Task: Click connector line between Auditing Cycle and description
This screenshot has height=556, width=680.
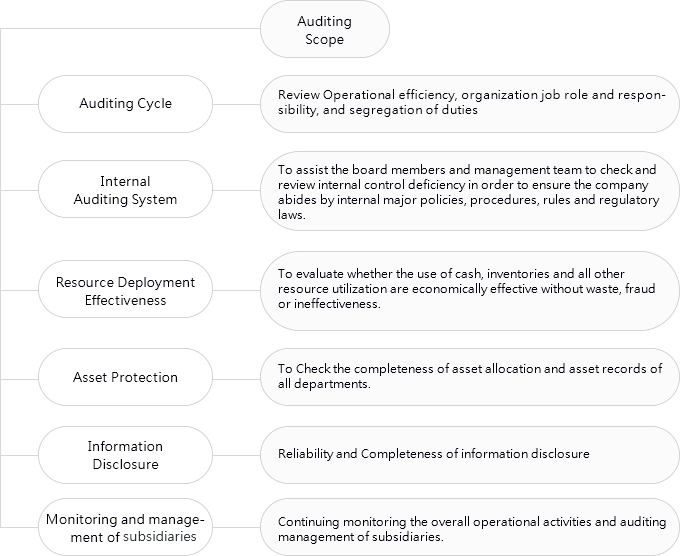Action: [236, 104]
